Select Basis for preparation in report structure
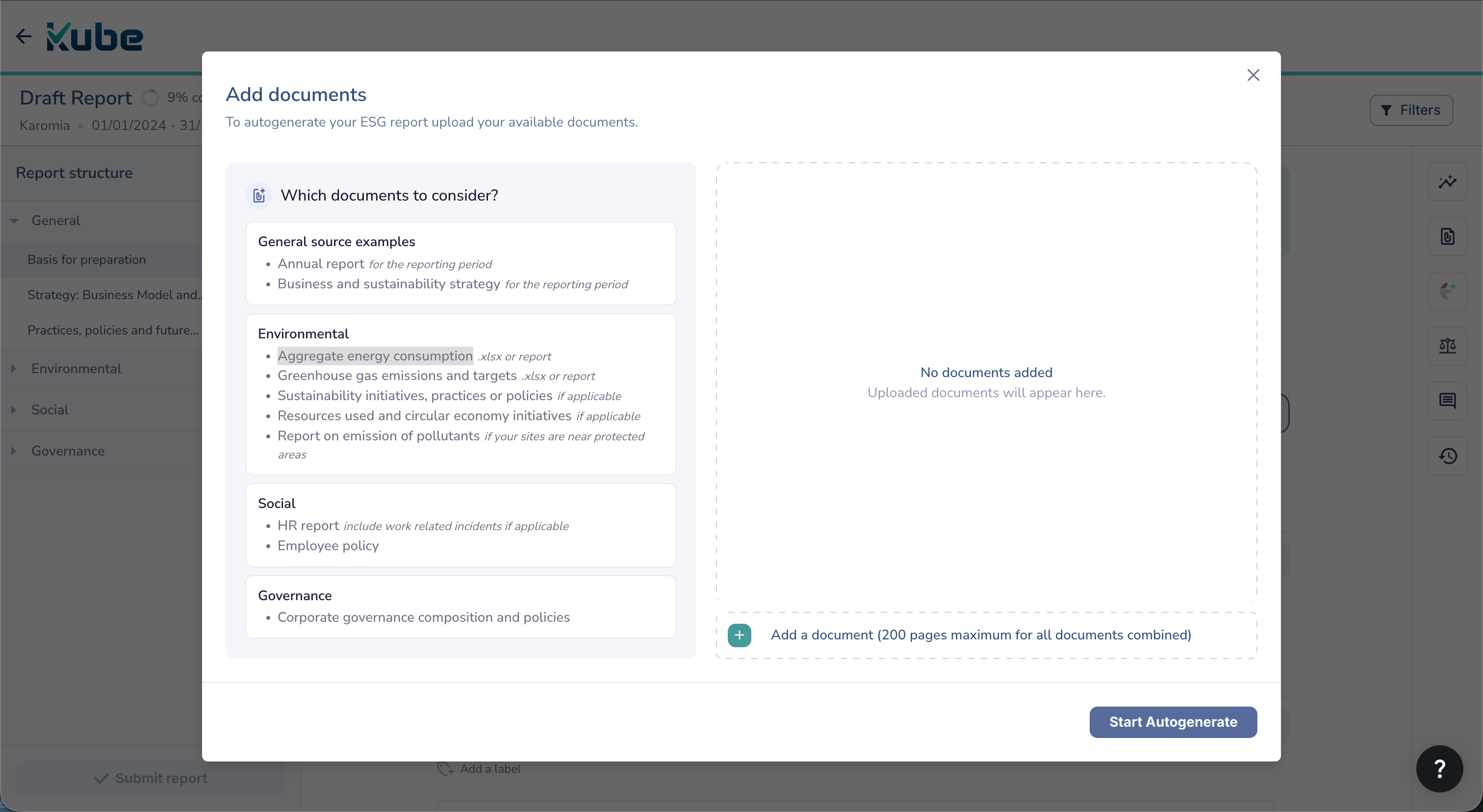 87,259
